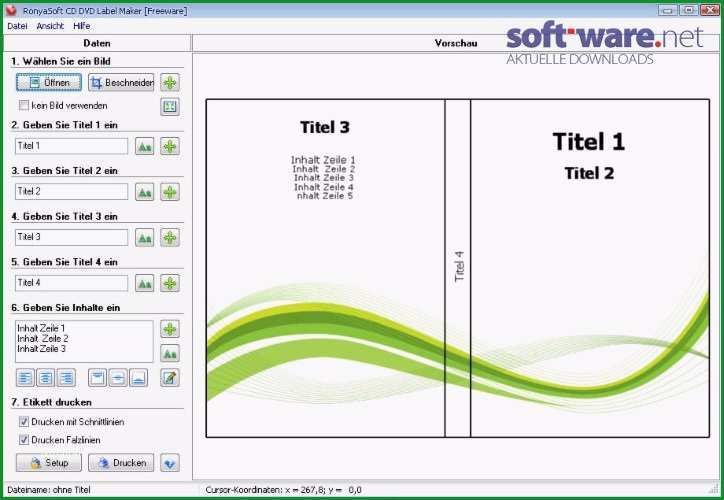Viewport: 724px width, 500px height.
Task: Open the Hilfe menu
Action: pos(82,26)
